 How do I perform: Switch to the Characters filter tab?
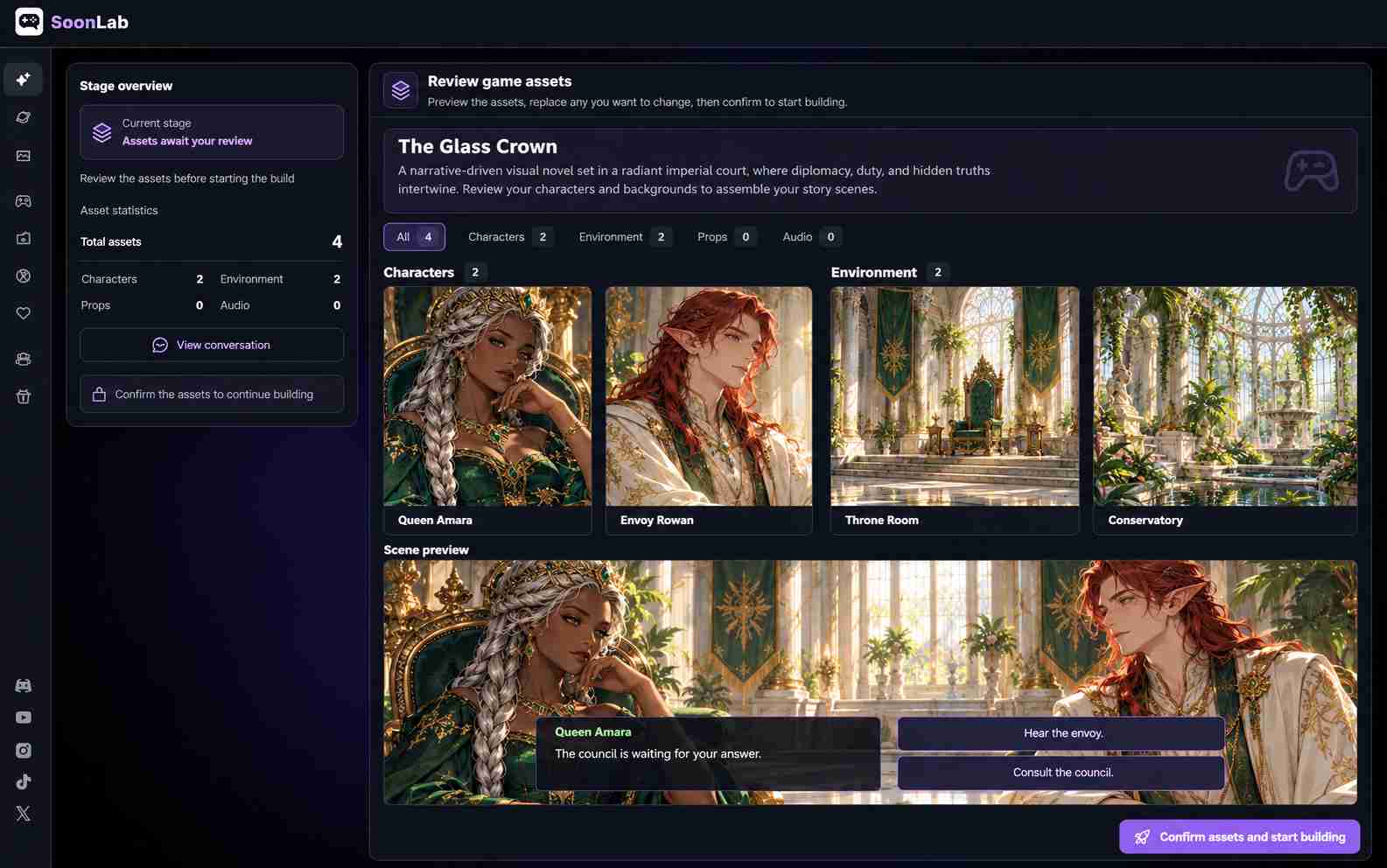click(x=510, y=237)
